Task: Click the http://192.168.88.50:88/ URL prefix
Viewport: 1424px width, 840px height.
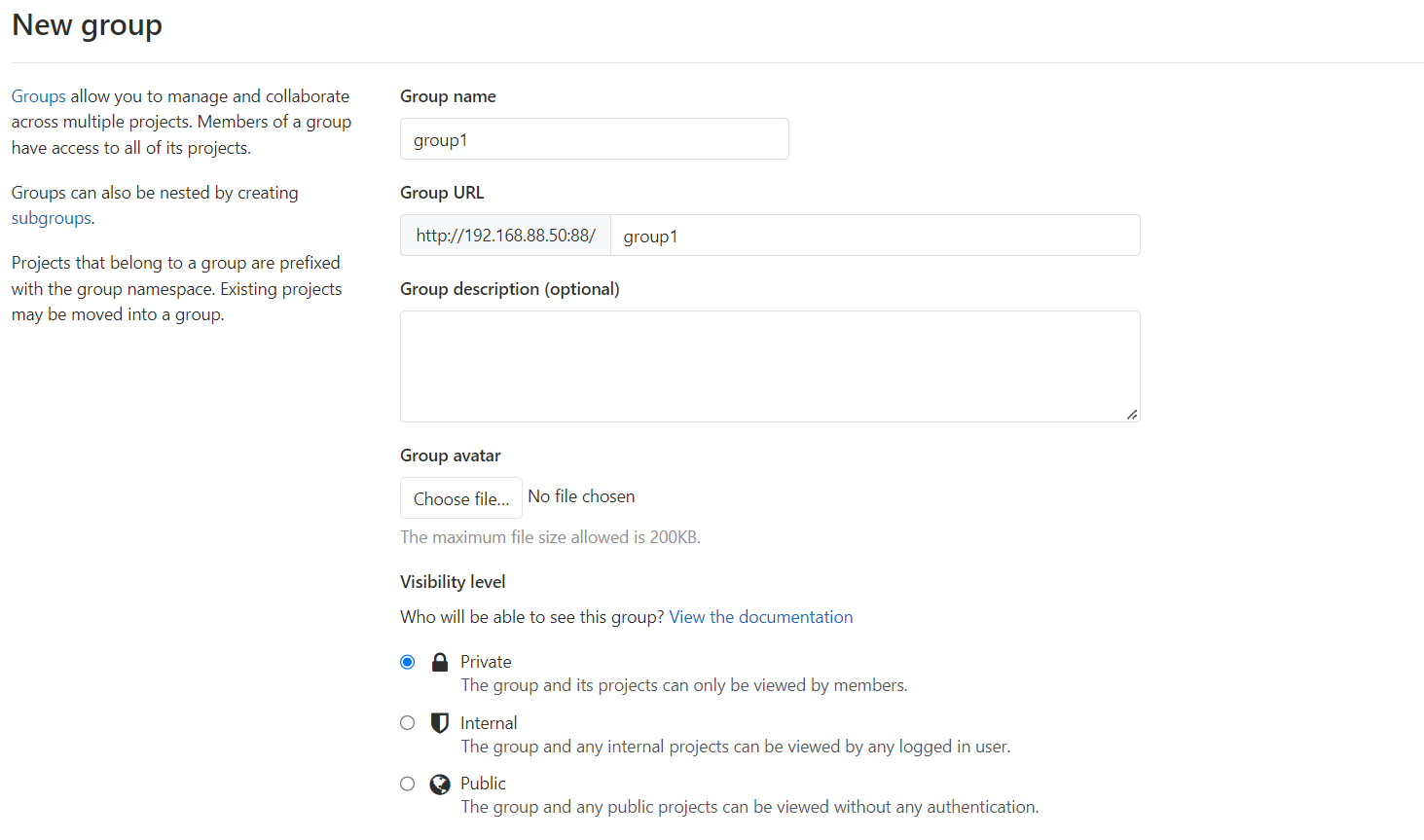Action: [505, 236]
